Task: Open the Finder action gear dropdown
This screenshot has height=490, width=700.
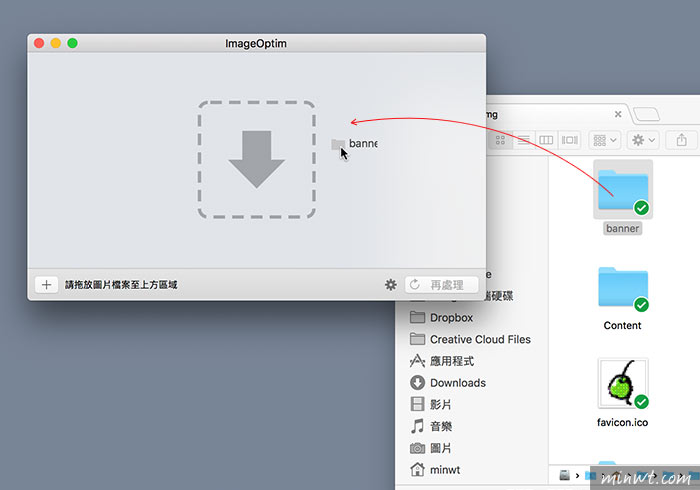Action: point(643,140)
